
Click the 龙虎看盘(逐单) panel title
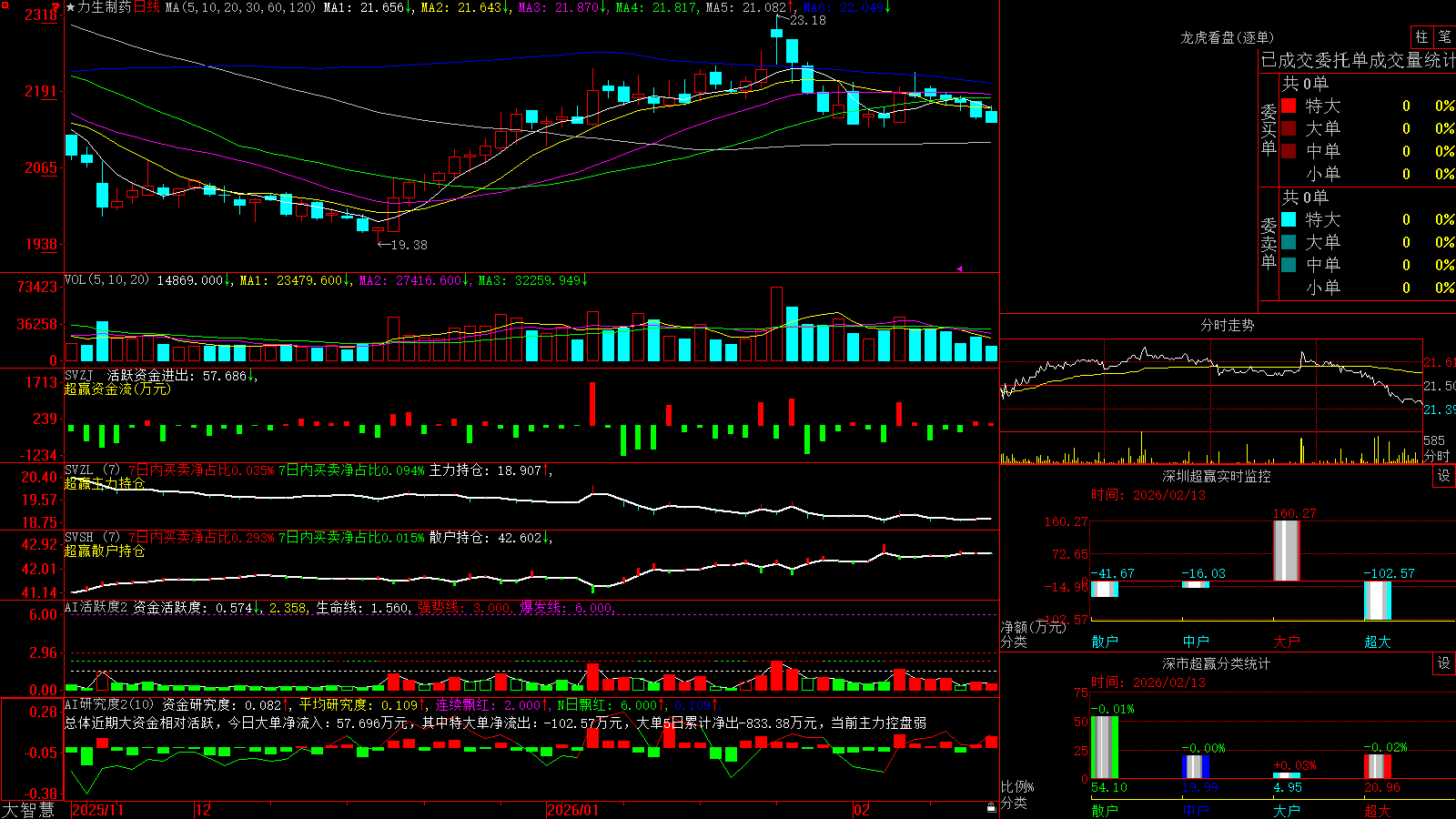coord(1227,37)
